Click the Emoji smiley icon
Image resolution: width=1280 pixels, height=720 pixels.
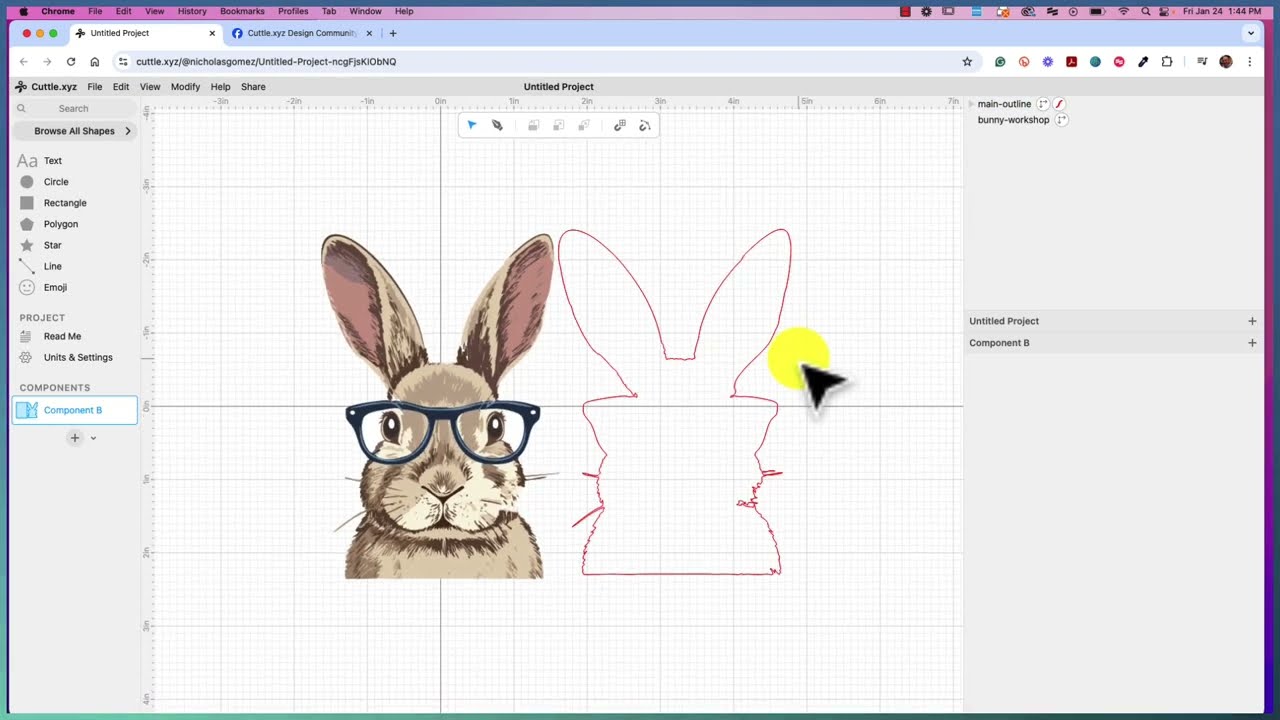27,287
